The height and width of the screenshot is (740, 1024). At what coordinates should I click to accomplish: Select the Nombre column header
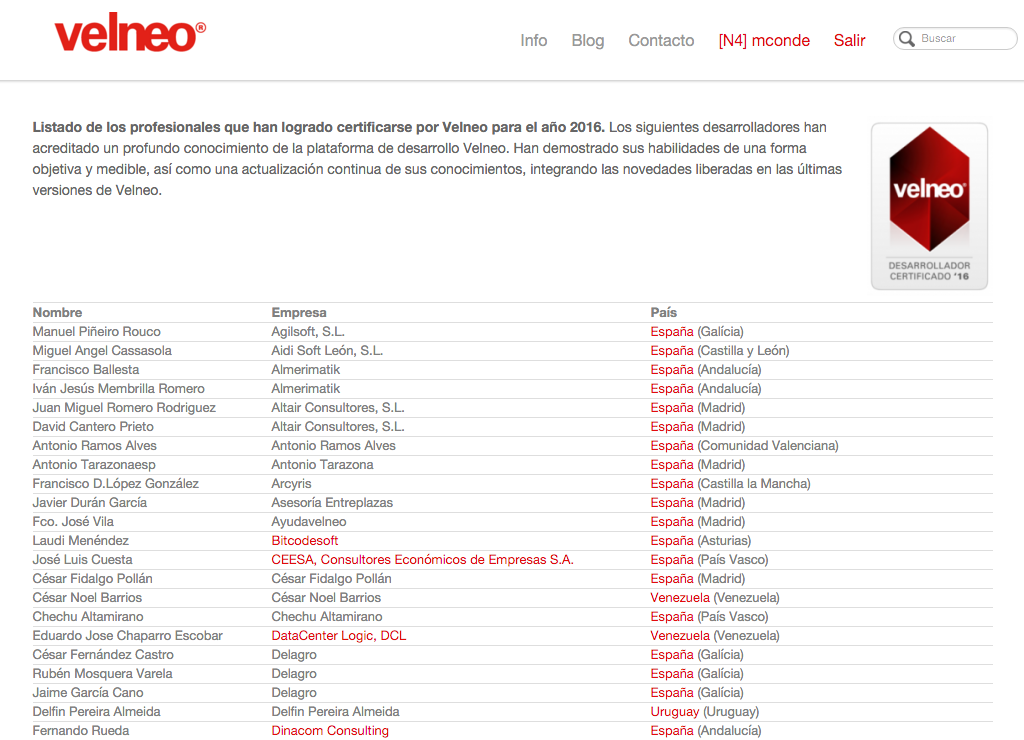click(57, 313)
